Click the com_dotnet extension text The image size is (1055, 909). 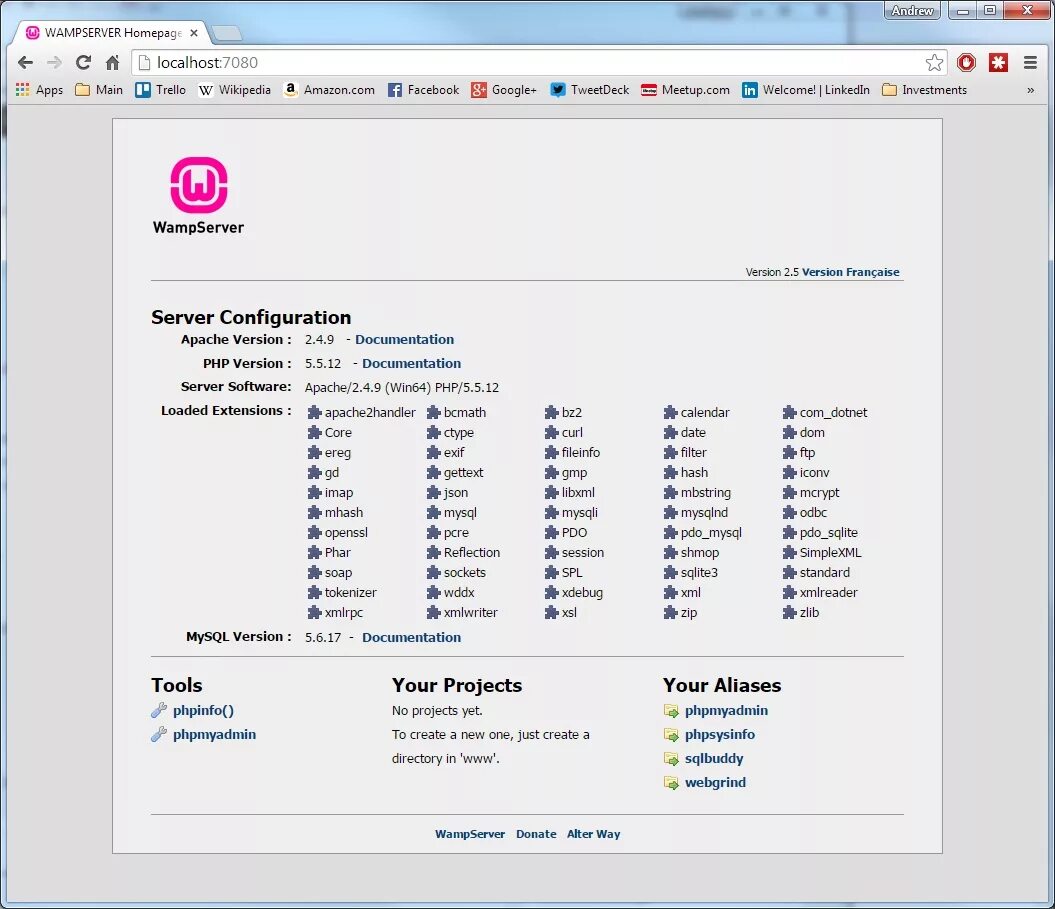[x=833, y=412]
